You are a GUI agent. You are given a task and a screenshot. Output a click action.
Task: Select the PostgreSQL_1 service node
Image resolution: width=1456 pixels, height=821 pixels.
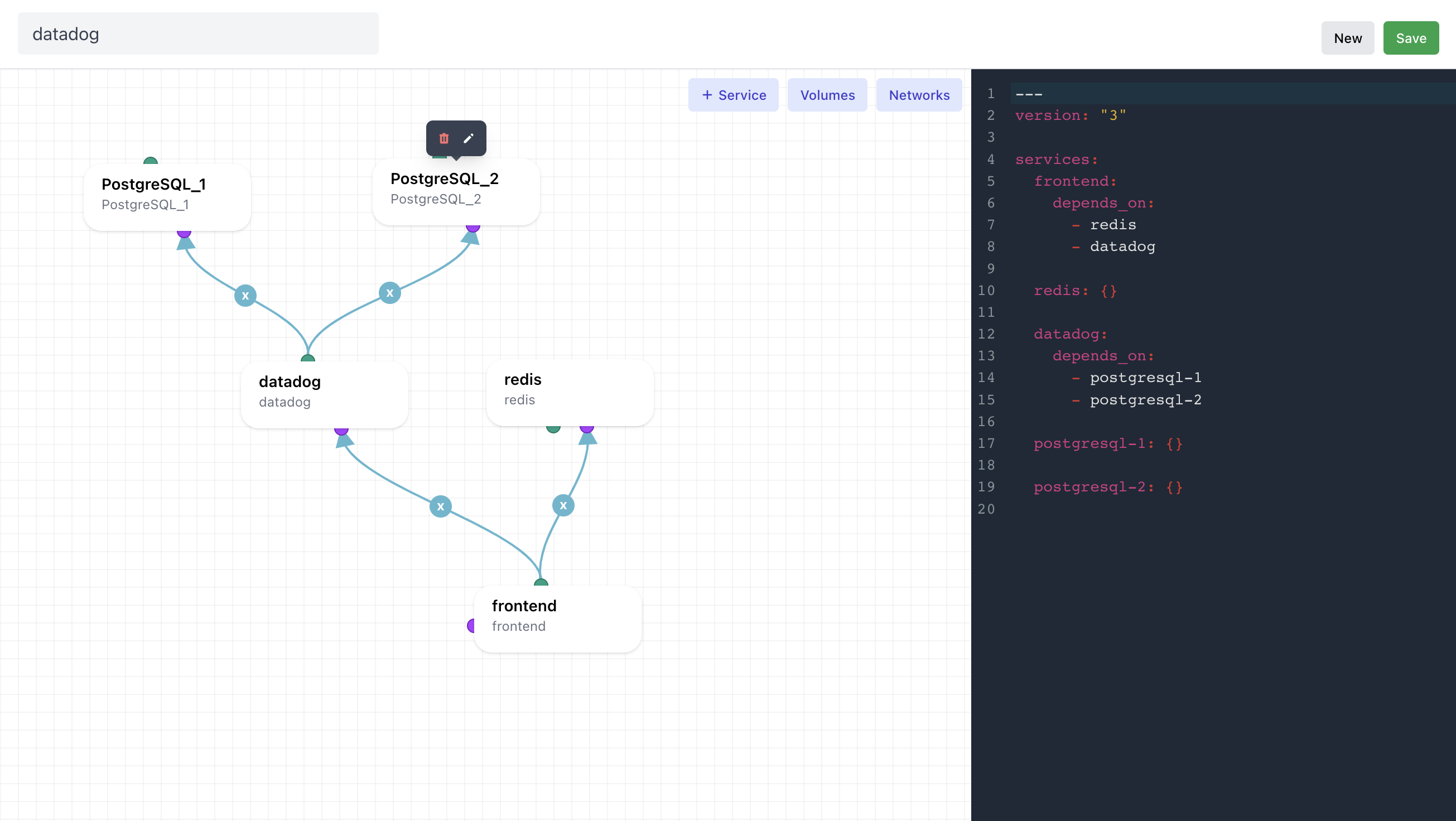(x=167, y=196)
